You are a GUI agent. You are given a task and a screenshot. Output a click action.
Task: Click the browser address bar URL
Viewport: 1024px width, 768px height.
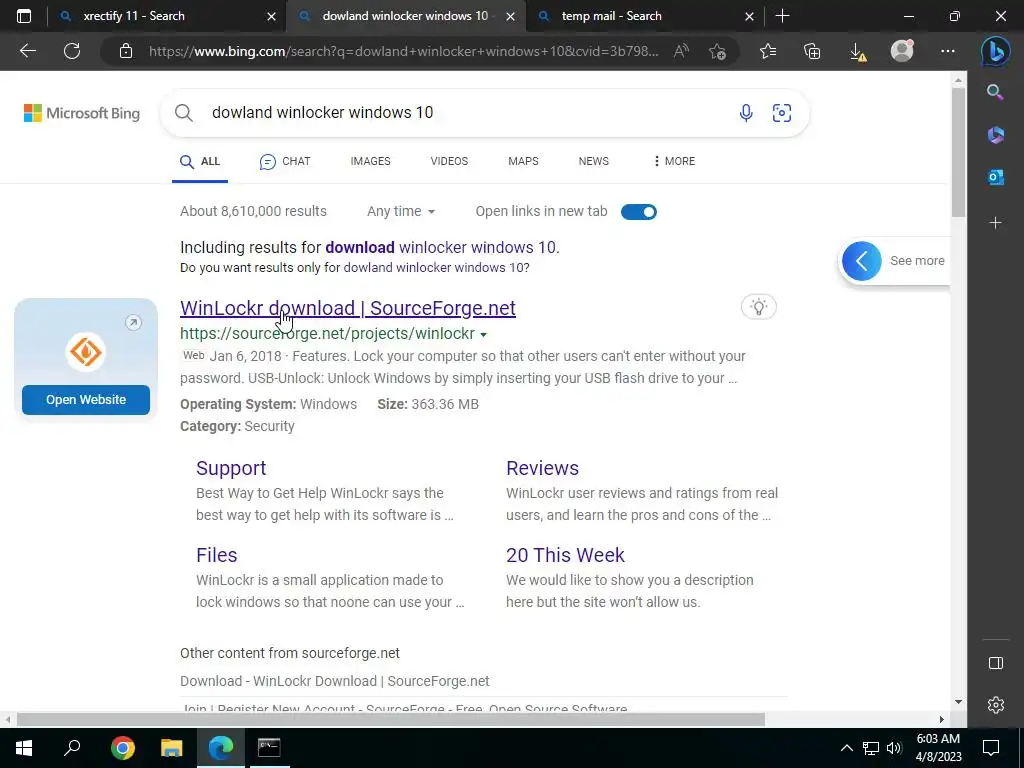click(x=404, y=51)
